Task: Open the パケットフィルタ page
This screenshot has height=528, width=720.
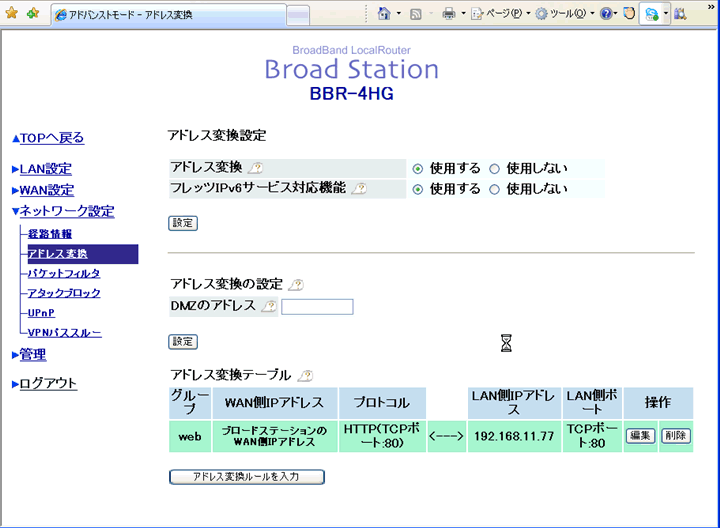Action: pyautogui.click(x=64, y=274)
